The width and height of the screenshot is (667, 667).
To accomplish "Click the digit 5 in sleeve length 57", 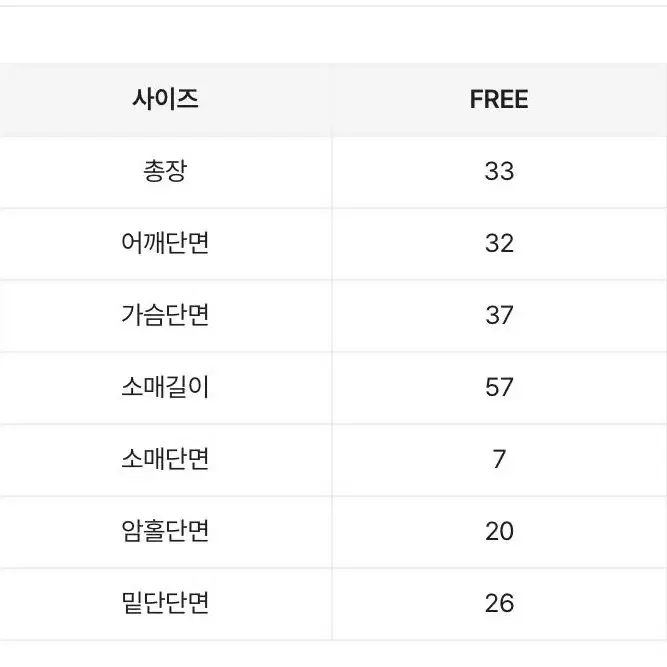I will (x=492, y=387).
